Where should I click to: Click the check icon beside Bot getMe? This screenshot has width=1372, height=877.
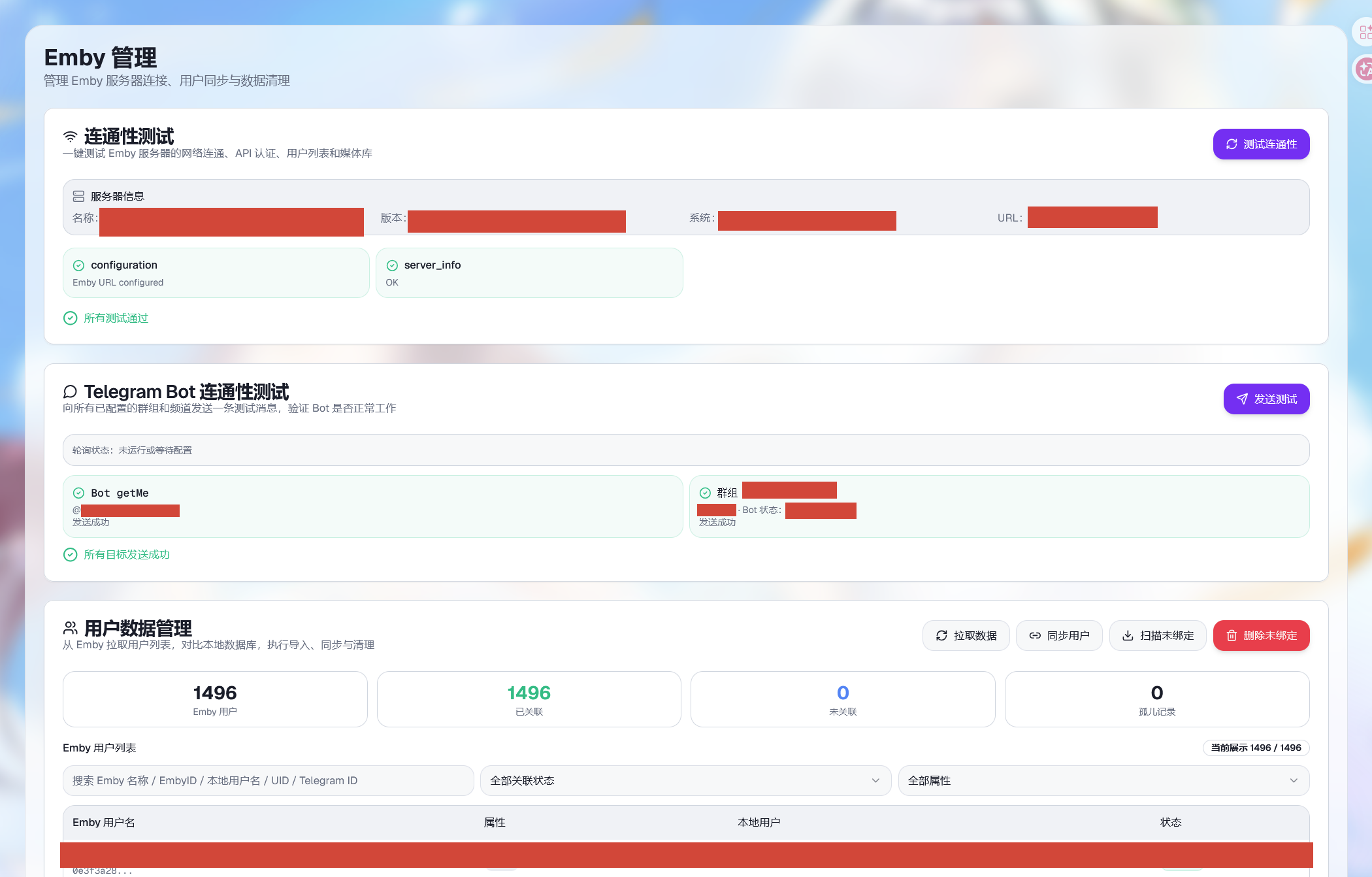[78, 493]
